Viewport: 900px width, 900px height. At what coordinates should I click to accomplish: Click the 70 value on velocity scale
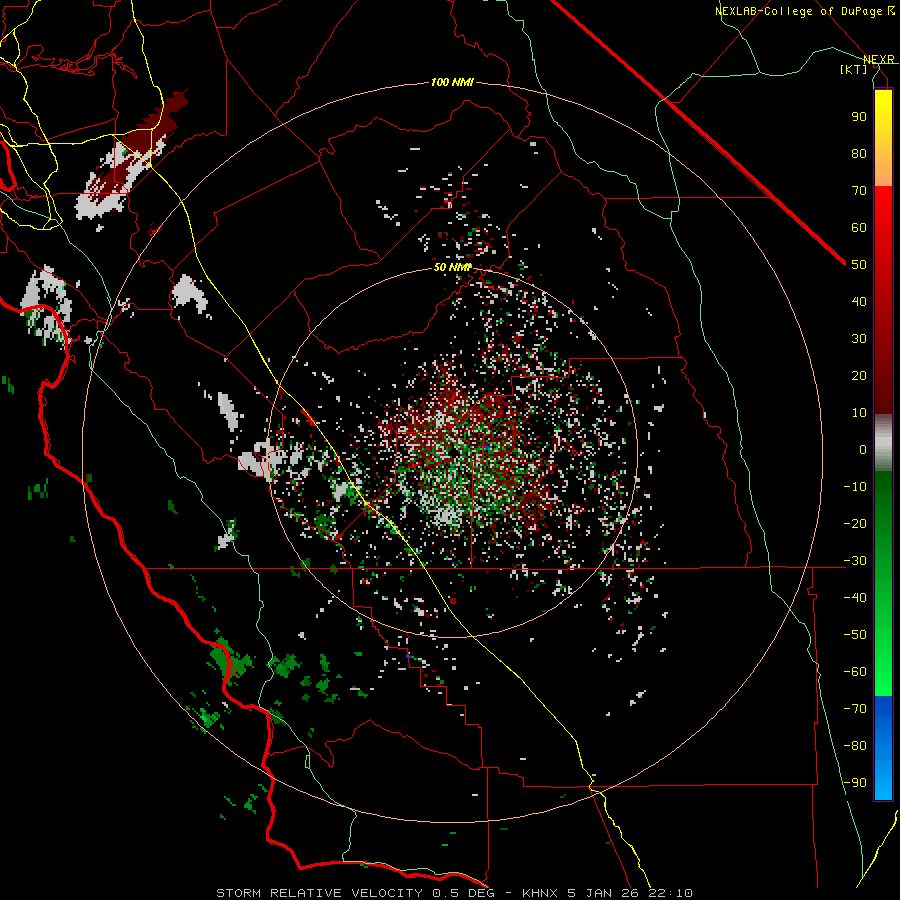[x=859, y=191]
